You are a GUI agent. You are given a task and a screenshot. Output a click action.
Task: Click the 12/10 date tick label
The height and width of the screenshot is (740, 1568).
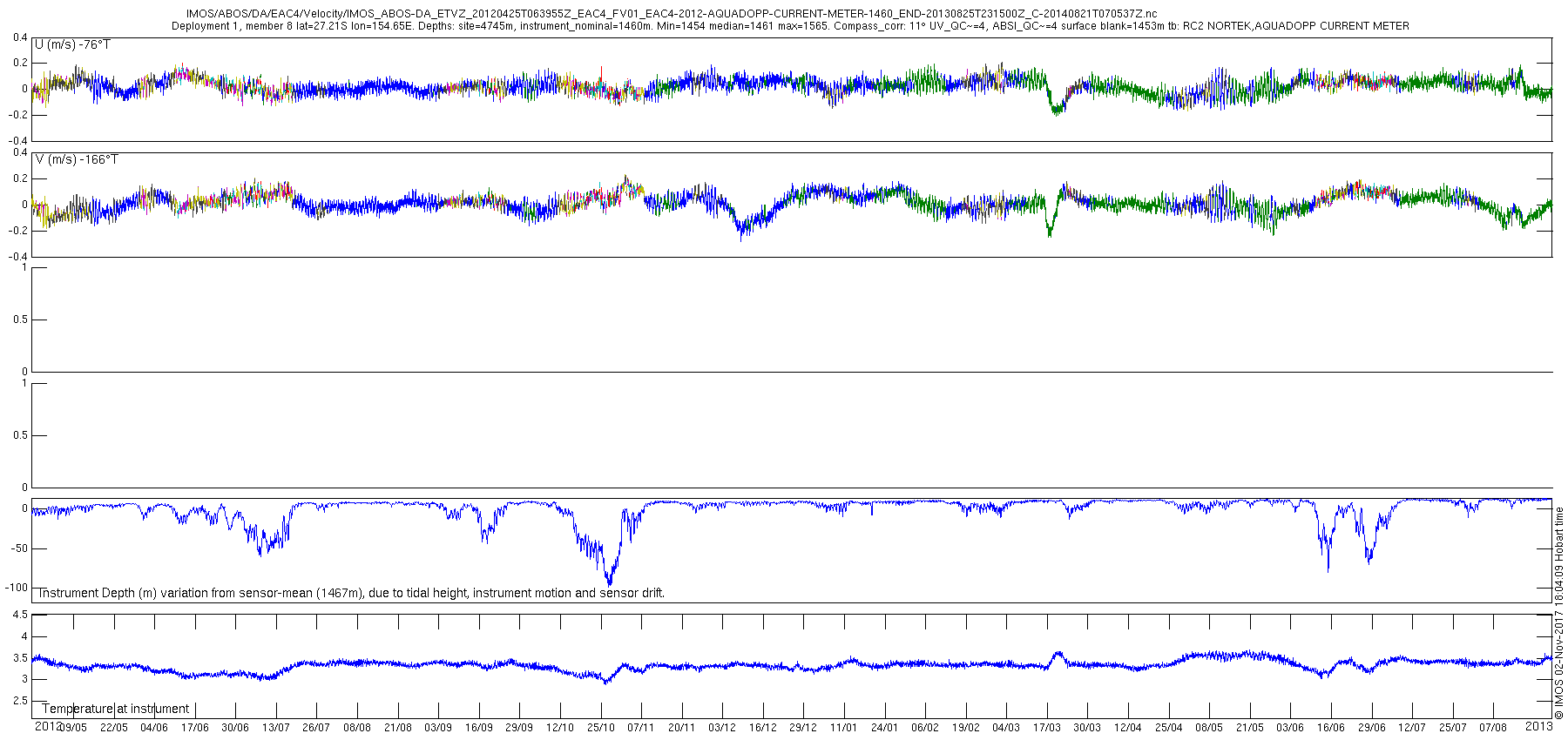560,728
